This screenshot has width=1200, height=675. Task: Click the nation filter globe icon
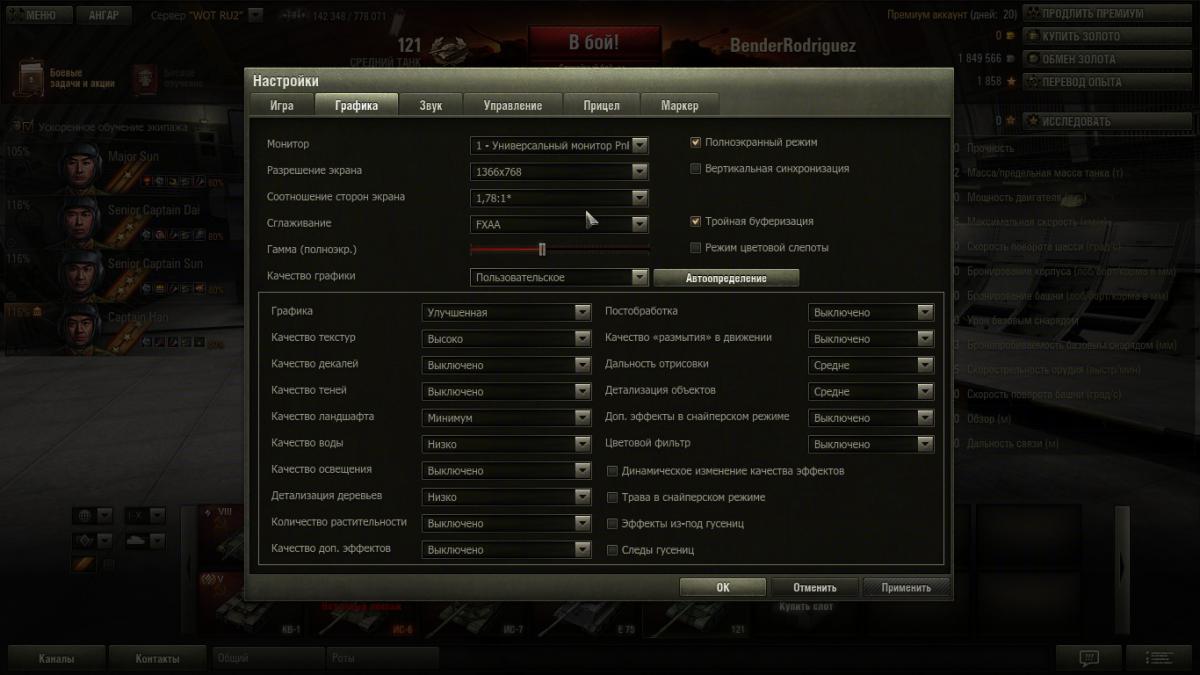(x=86, y=515)
